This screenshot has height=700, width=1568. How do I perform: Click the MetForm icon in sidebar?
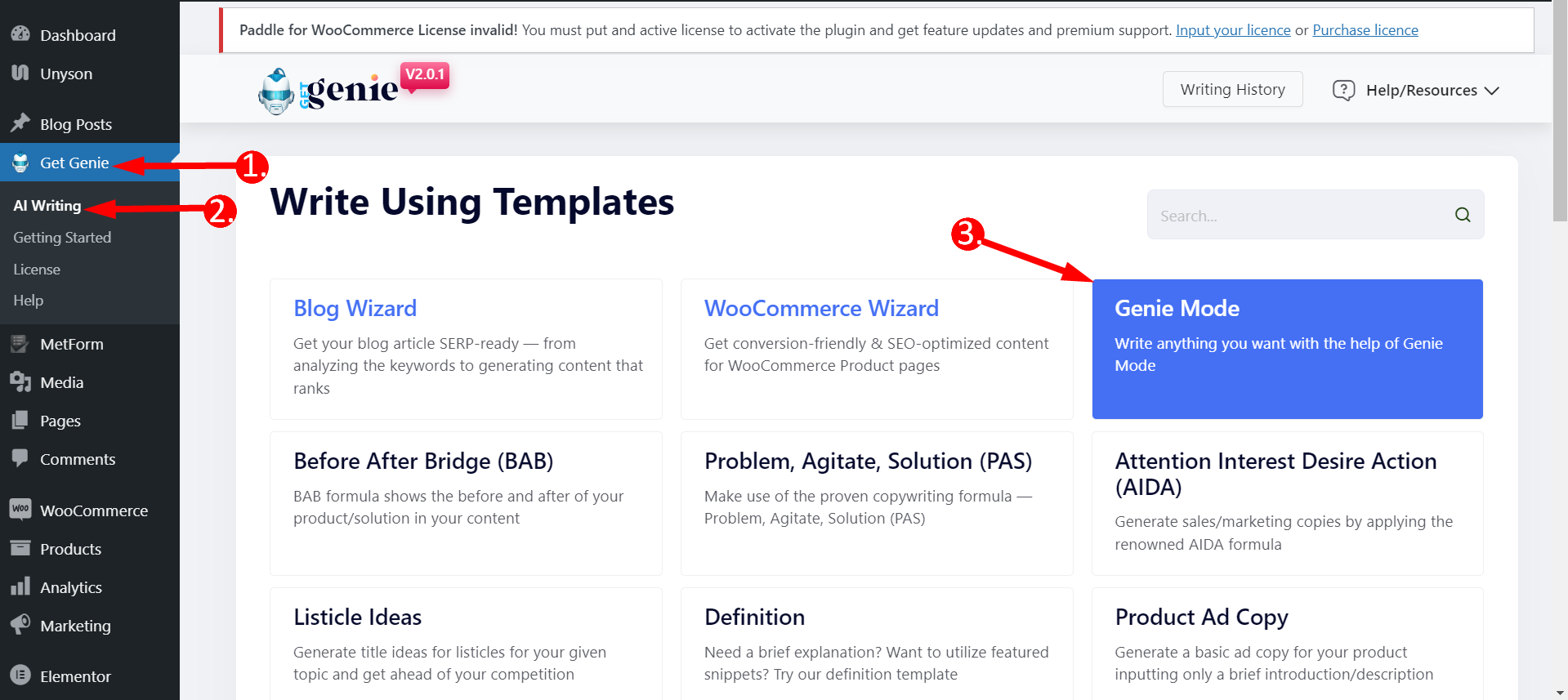coord(20,344)
